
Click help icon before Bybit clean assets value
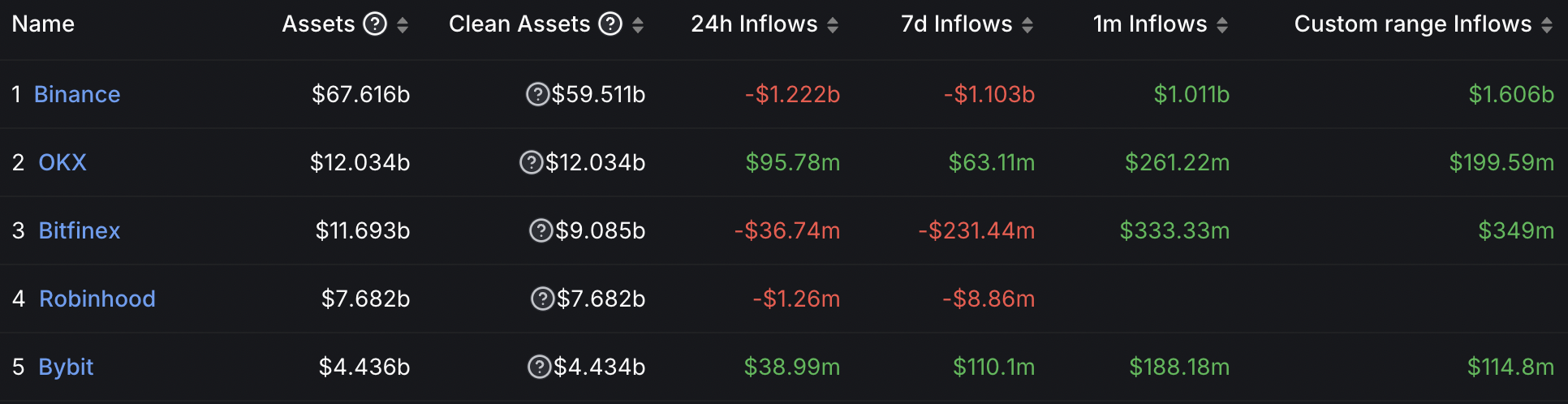point(539,367)
